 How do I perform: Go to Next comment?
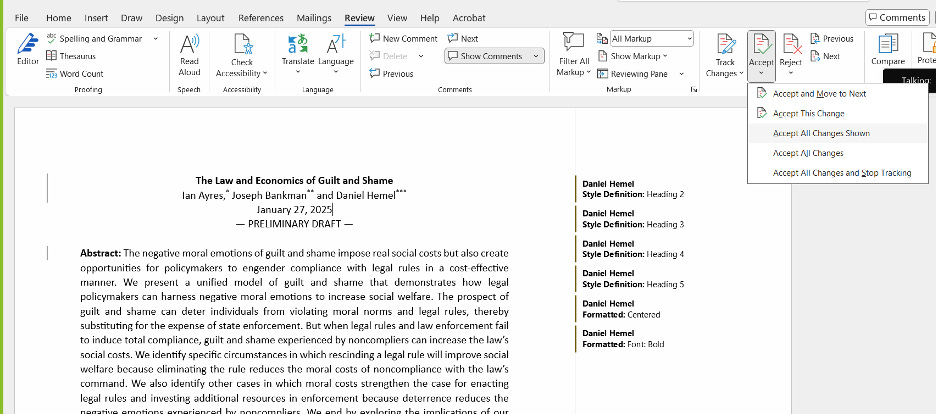463,39
